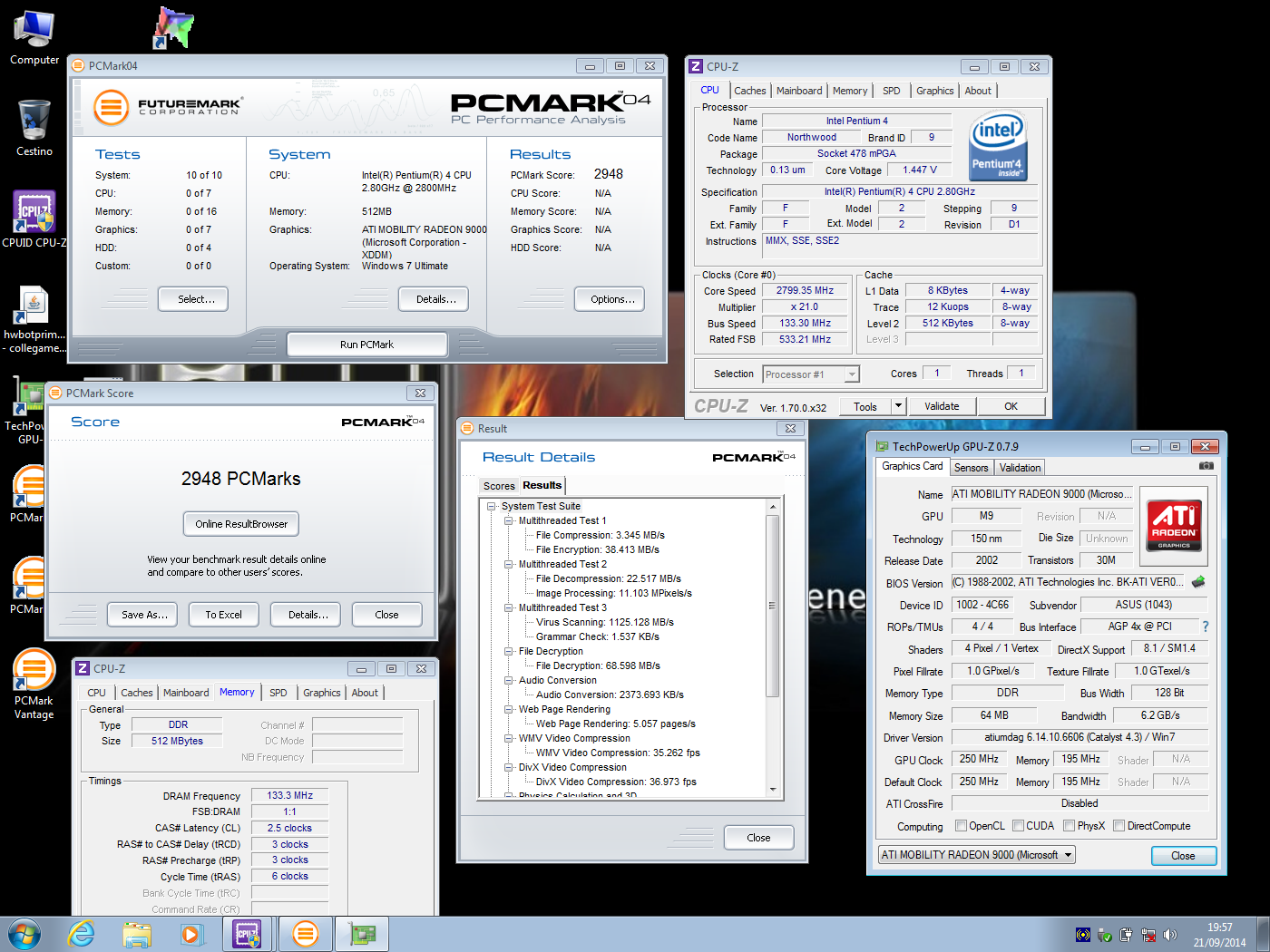Switch to GPU-Z taskbar button

363,934
